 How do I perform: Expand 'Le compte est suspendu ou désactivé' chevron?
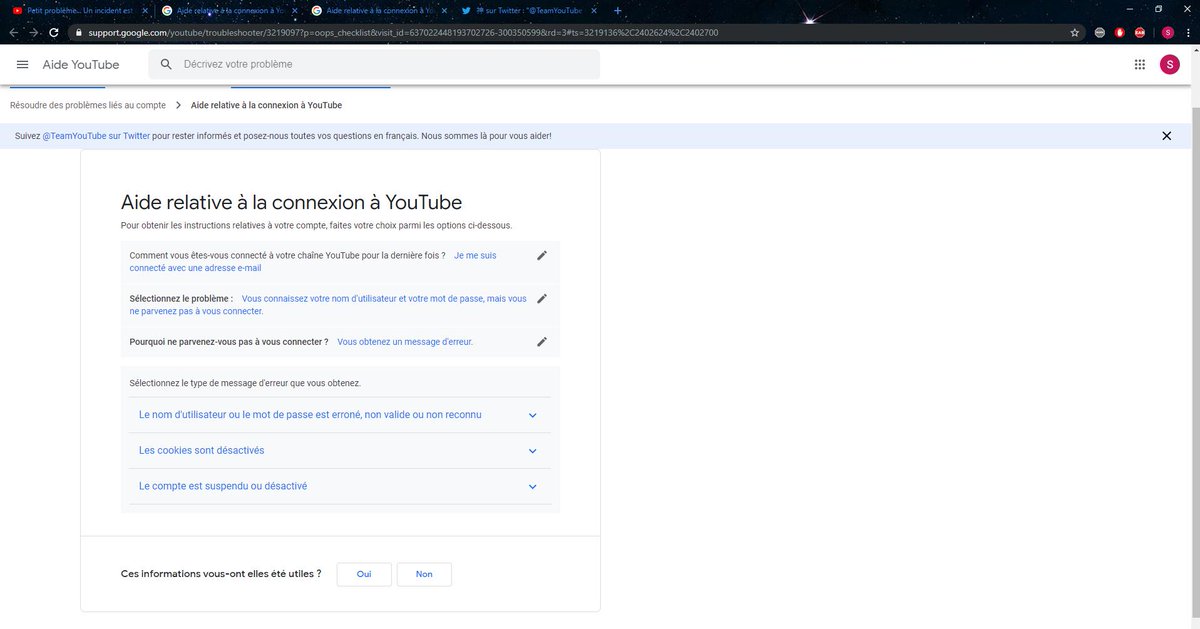[x=532, y=487]
